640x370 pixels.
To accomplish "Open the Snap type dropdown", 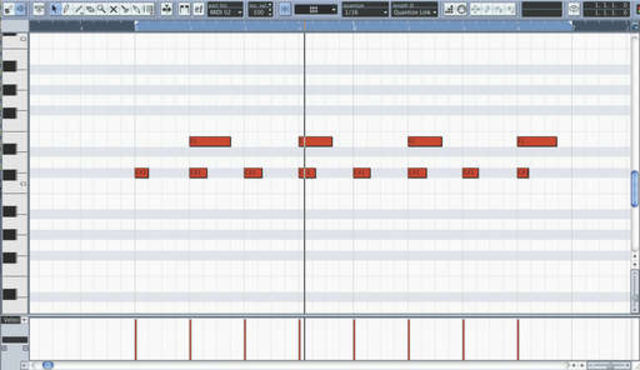I will click(316, 9).
